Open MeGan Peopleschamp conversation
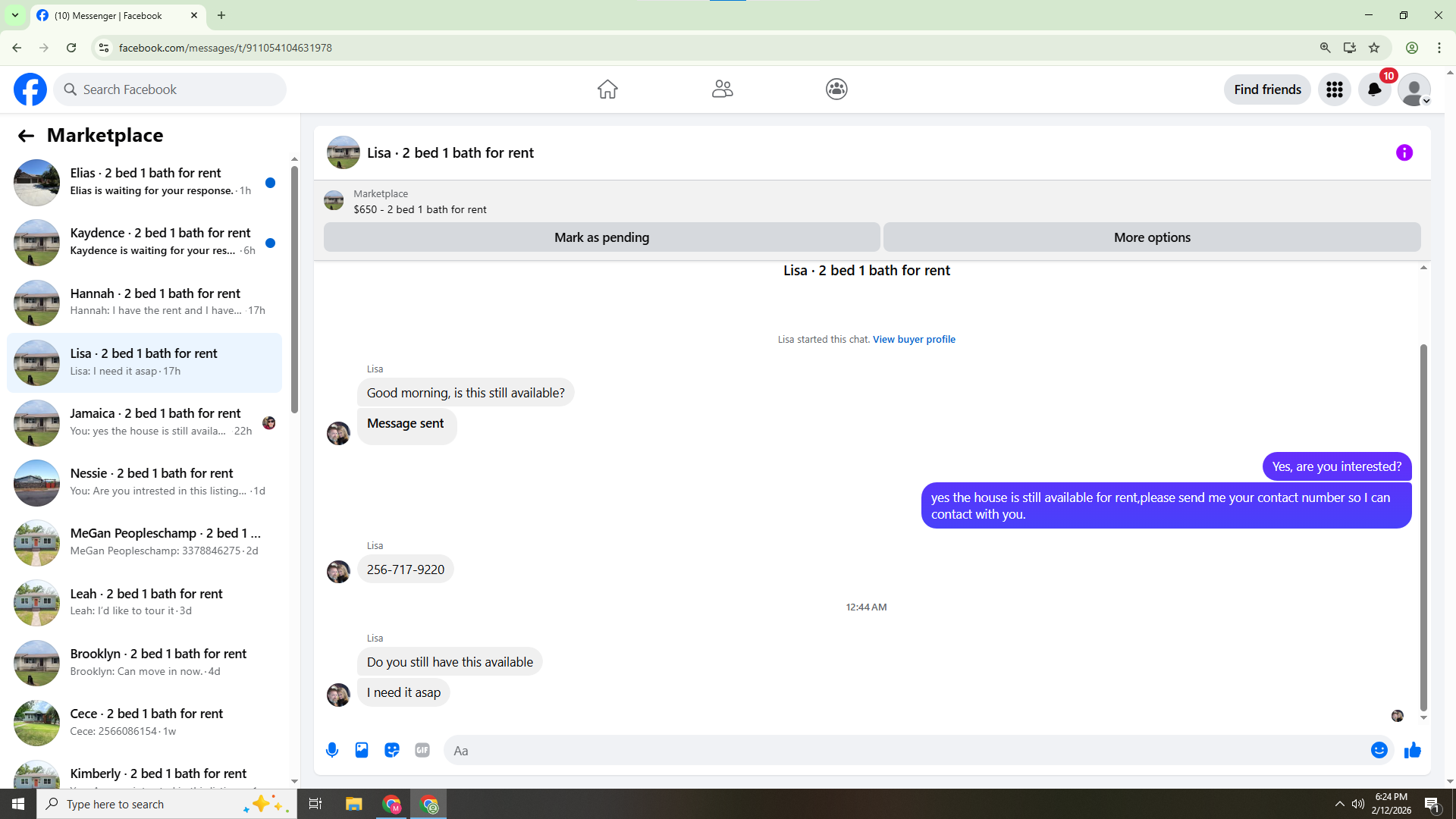 tap(144, 543)
